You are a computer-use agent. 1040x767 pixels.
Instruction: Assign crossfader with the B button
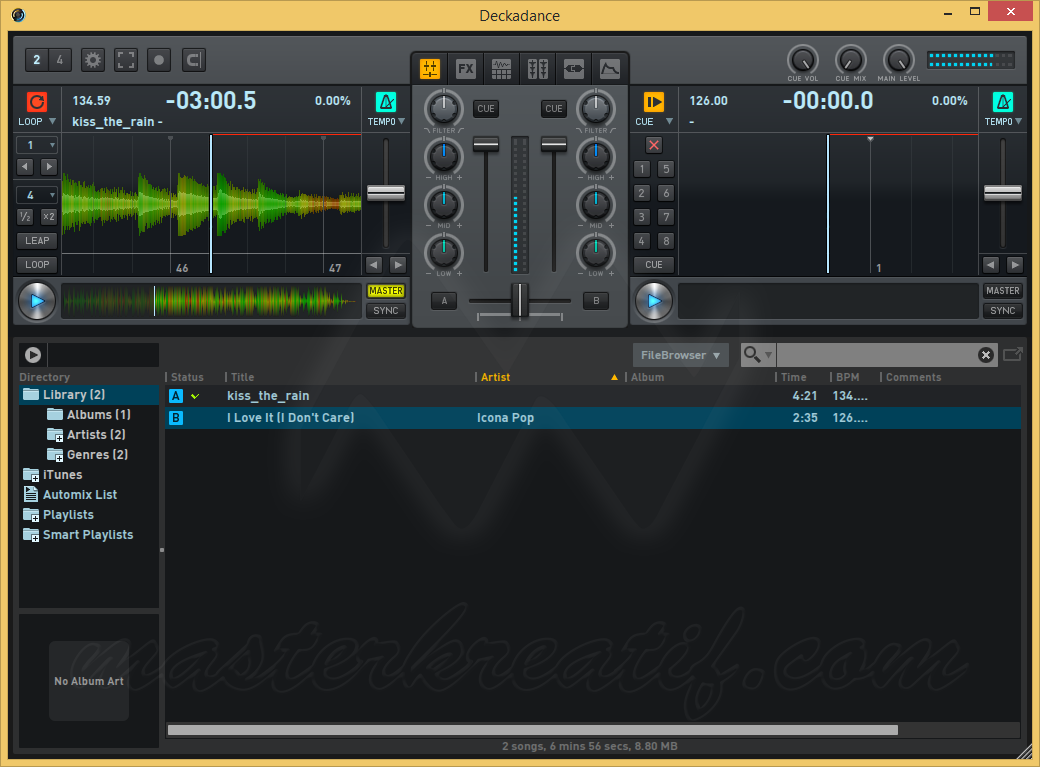click(596, 301)
